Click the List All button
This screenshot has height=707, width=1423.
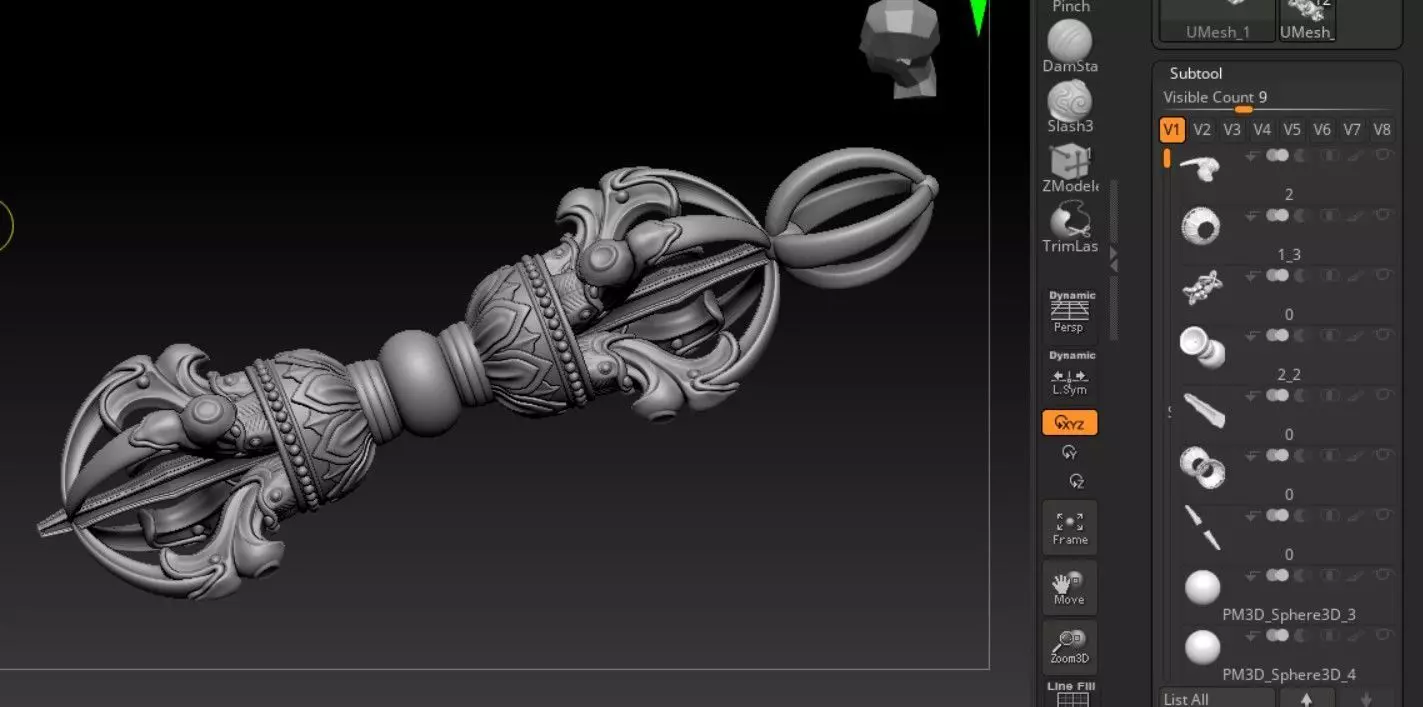[x=1217, y=698]
